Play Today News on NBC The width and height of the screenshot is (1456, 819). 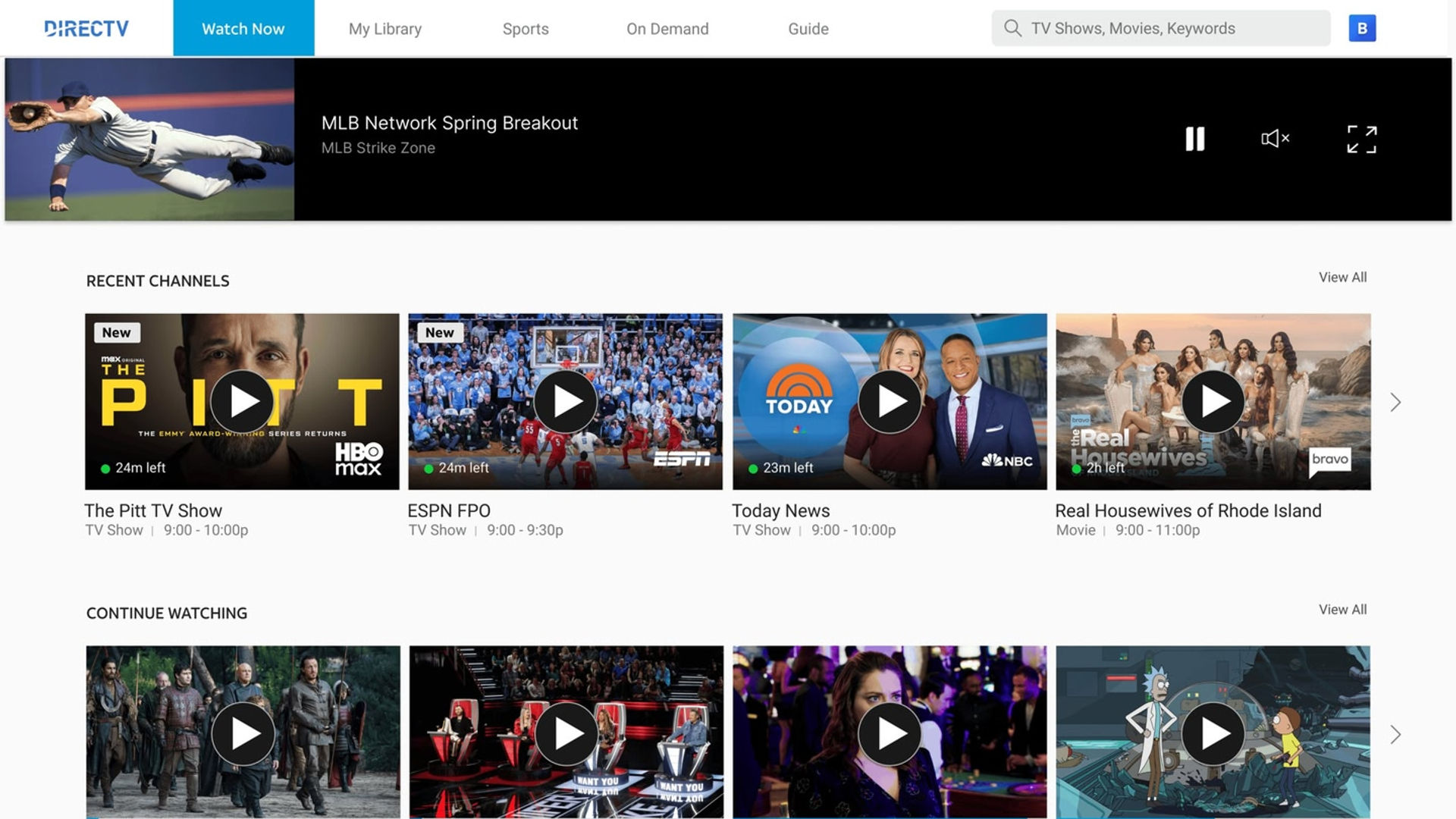pos(890,401)
